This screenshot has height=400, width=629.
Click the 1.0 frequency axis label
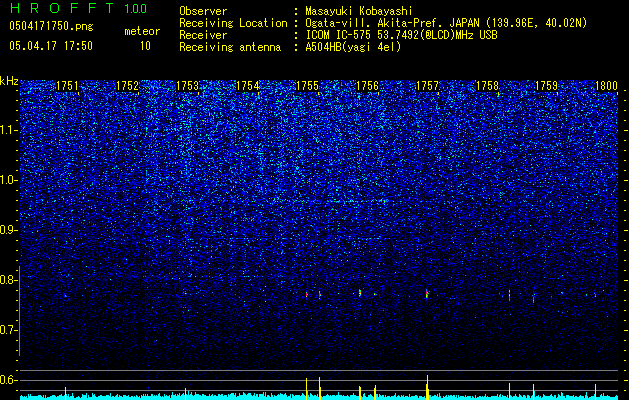(9, 180)
